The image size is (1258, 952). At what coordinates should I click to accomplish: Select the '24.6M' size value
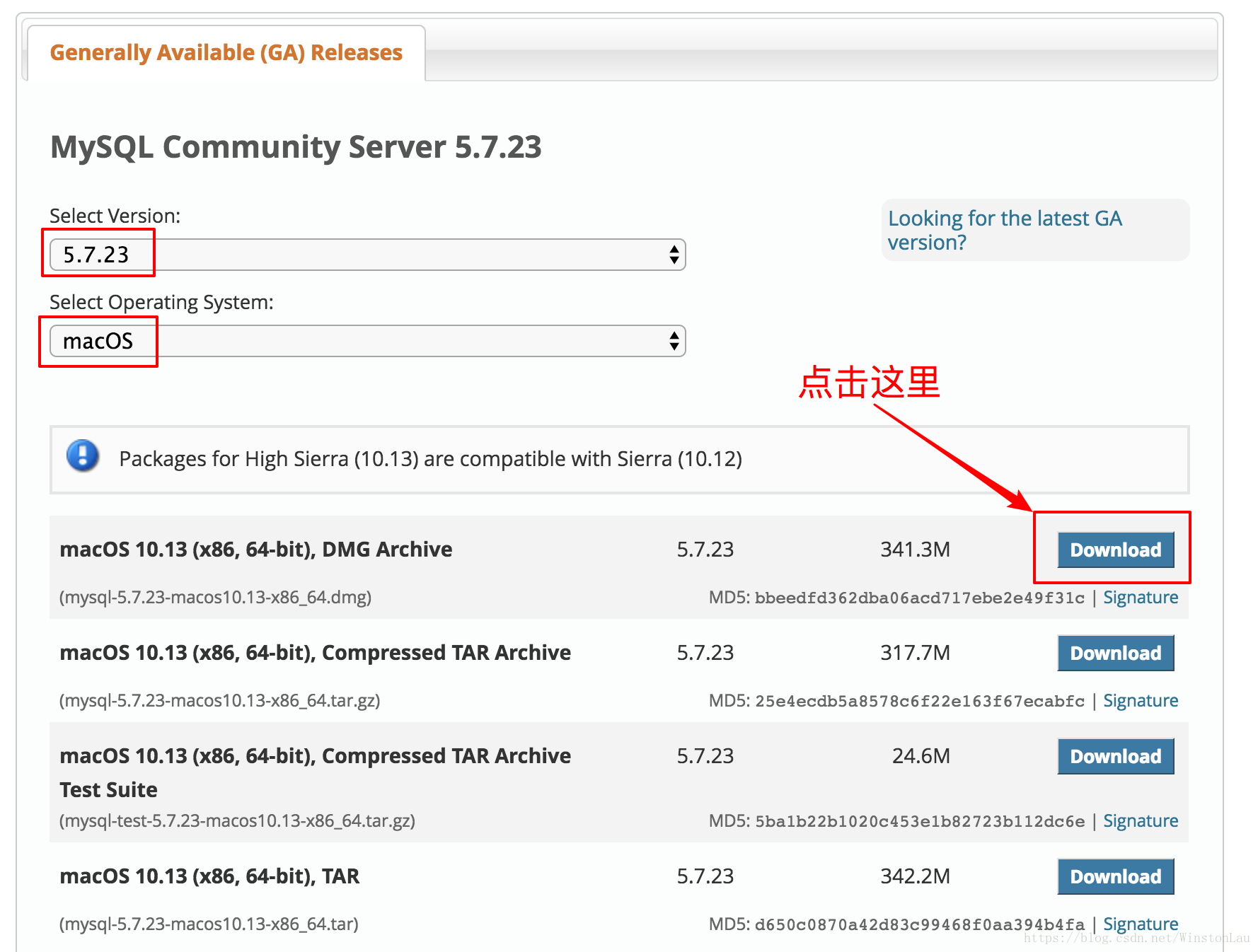(921, 756)
